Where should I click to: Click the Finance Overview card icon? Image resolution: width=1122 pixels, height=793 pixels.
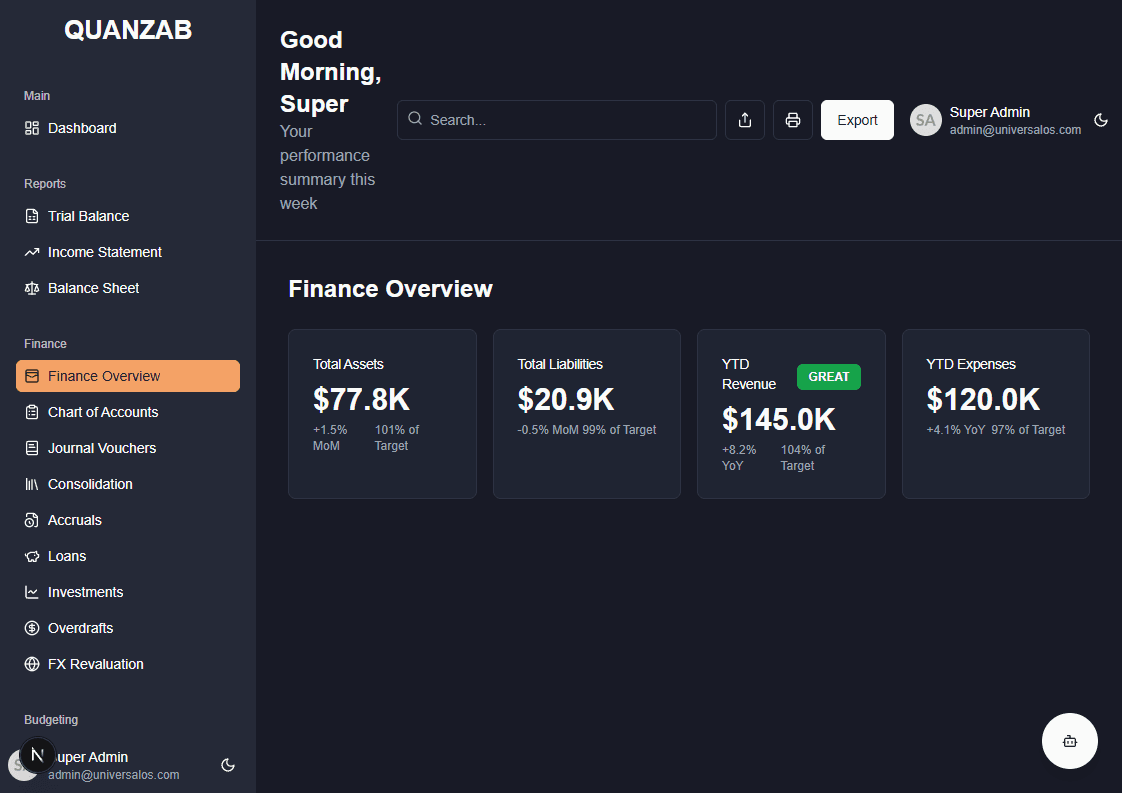click(31, 376)
